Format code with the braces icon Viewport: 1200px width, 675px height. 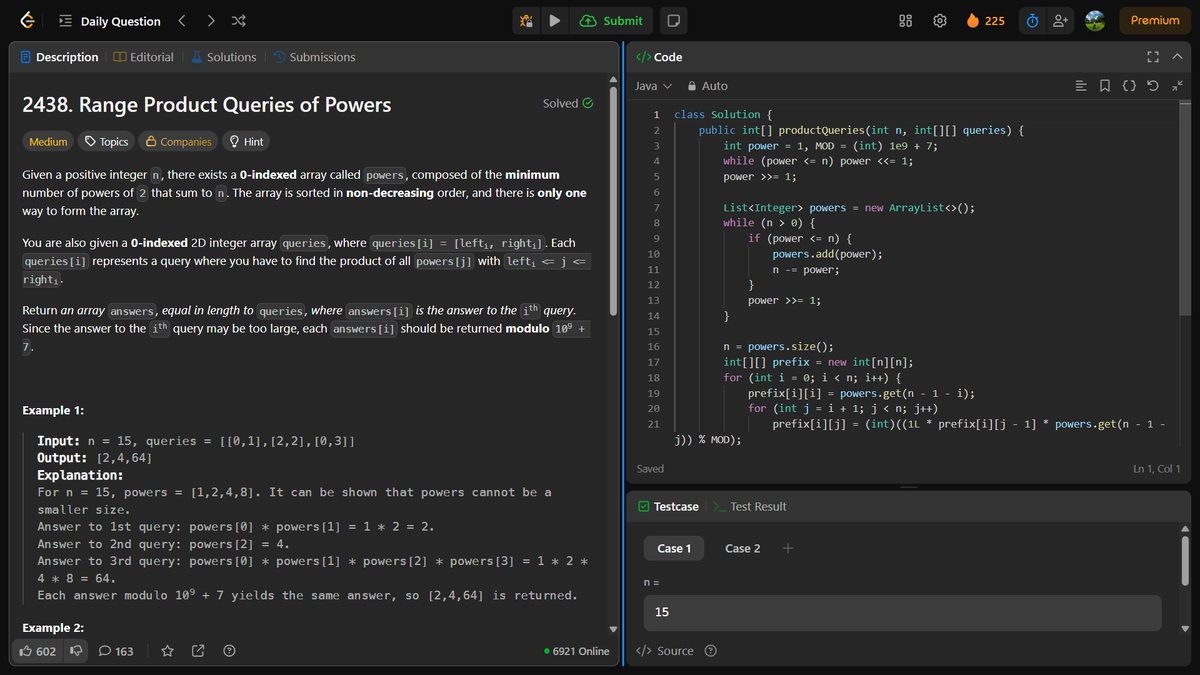tap(1128, 86)
